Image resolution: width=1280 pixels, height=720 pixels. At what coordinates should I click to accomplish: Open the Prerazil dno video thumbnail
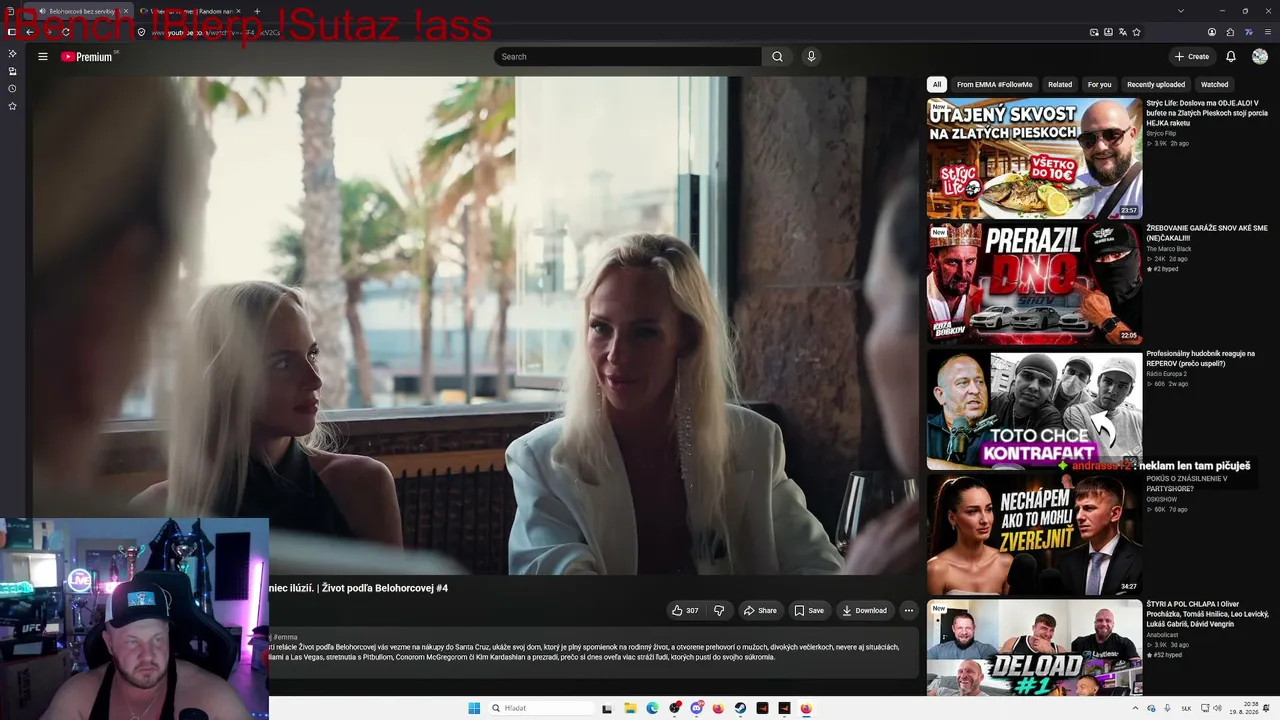pos(1034,283)
